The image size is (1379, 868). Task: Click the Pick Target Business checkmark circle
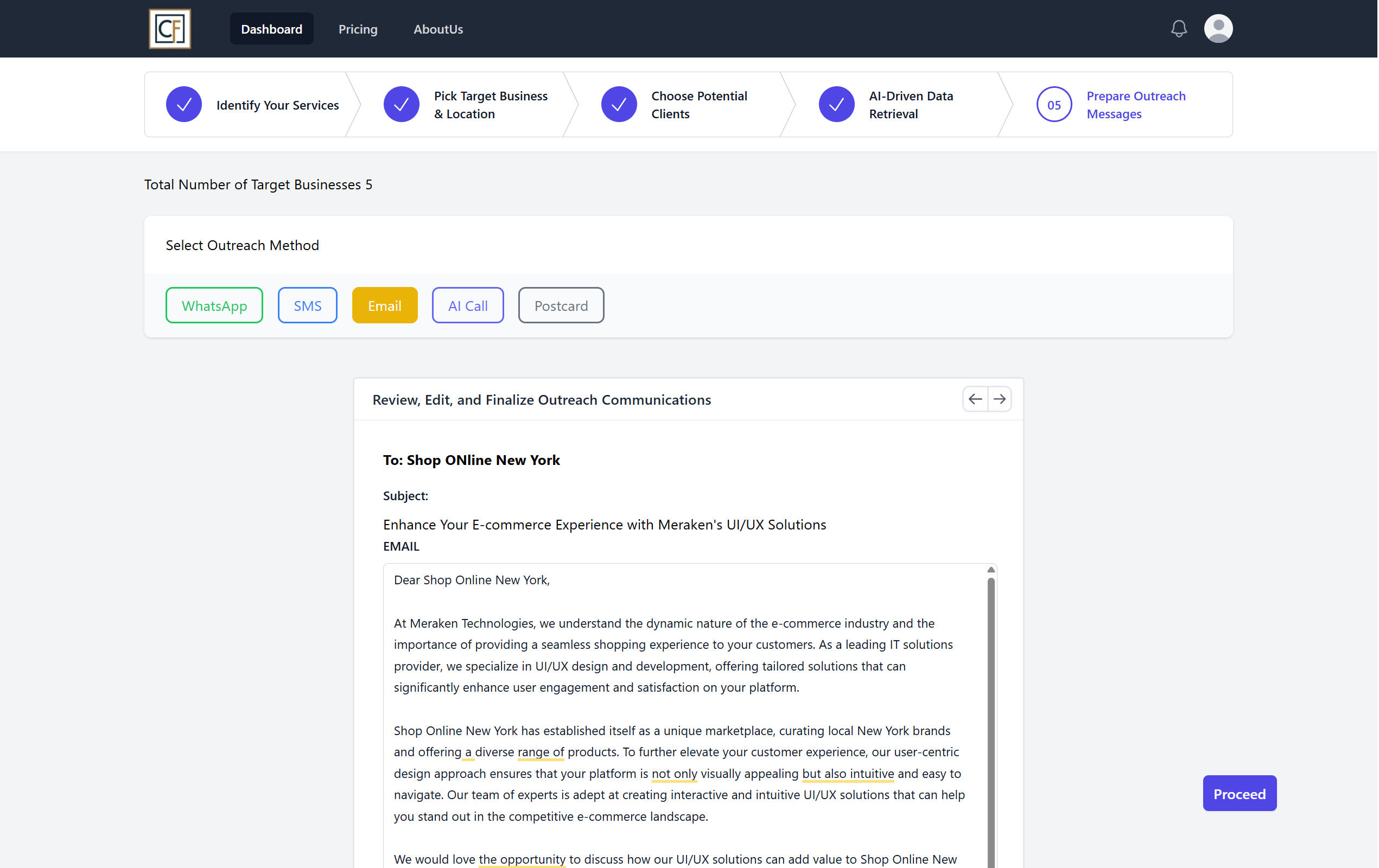(x=402, y=104)
